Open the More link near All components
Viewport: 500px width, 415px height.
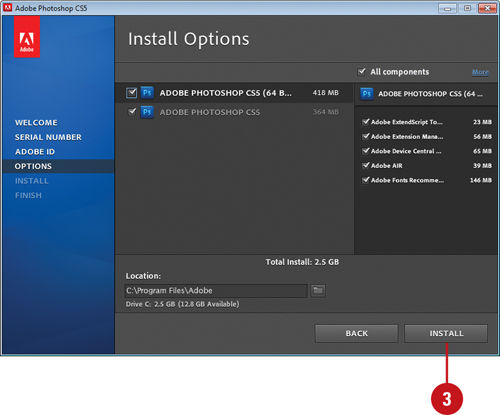tap(480, 72)
